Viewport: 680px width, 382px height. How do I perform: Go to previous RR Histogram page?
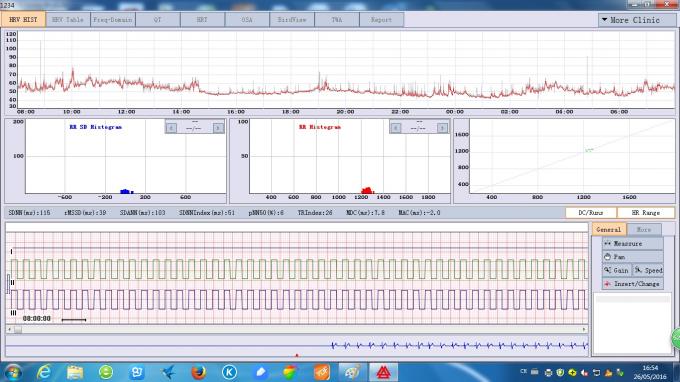pyautogui.click(x=395, y=128)
